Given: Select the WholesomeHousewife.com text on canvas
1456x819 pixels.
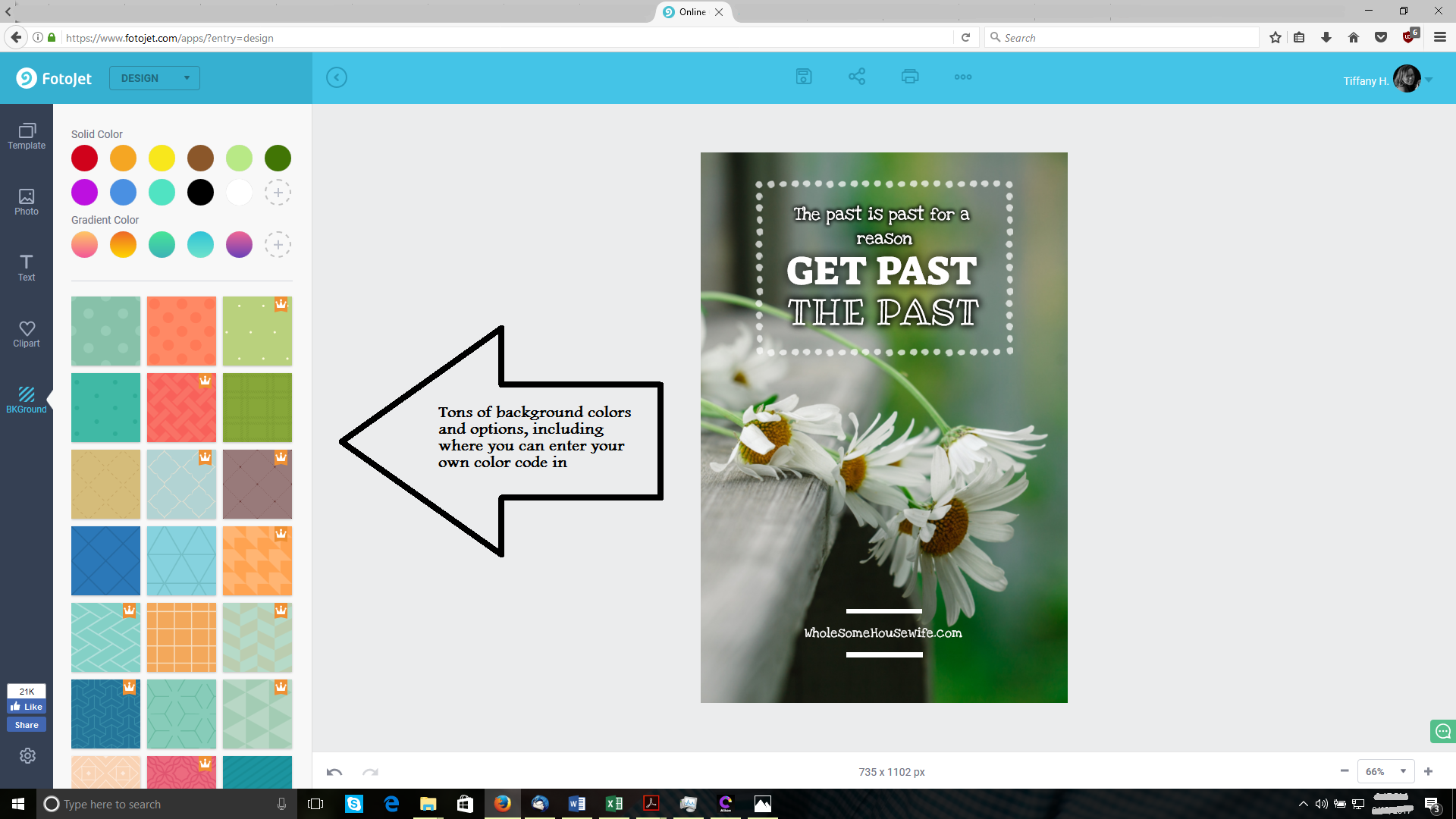Looking at the screenshot, I should [x=883, y=633].
